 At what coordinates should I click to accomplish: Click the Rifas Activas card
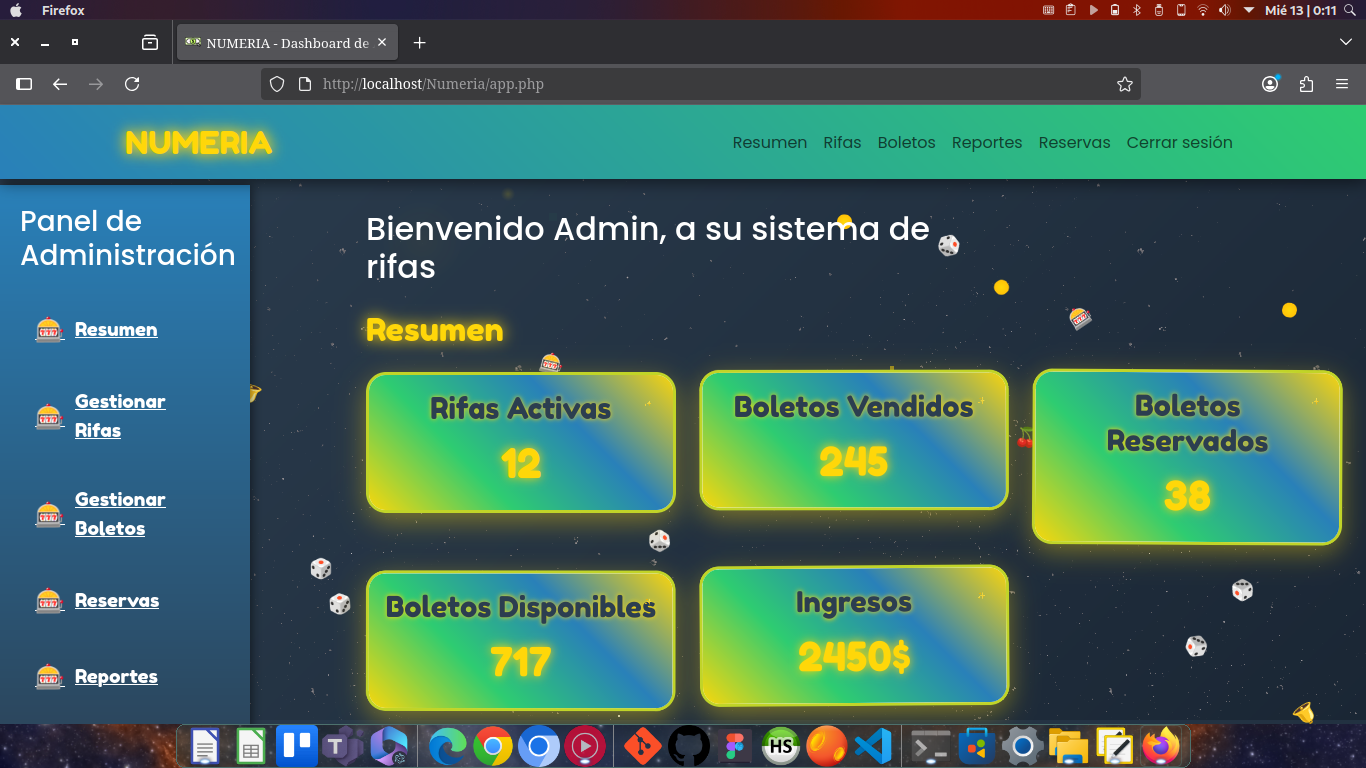click(521, 443)
